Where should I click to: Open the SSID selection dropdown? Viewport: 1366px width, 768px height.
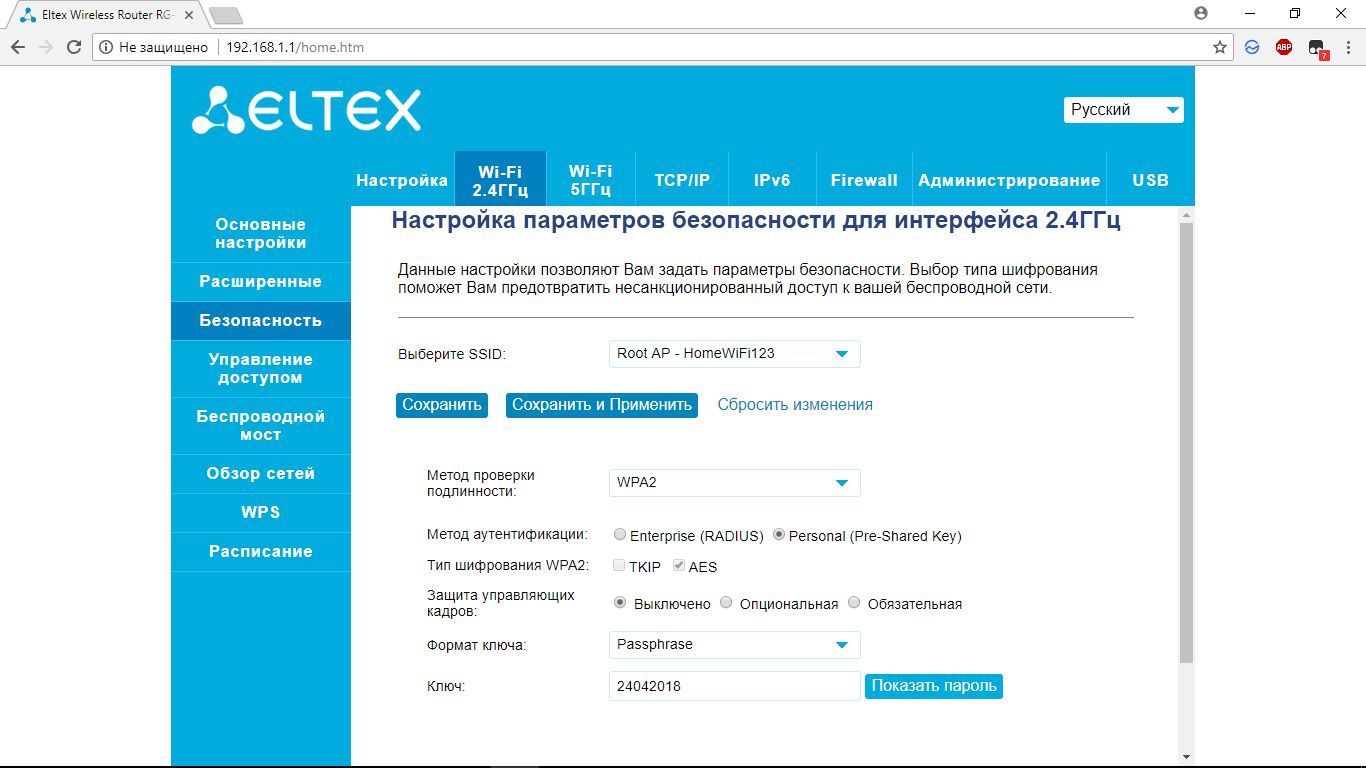pos(734,353)
